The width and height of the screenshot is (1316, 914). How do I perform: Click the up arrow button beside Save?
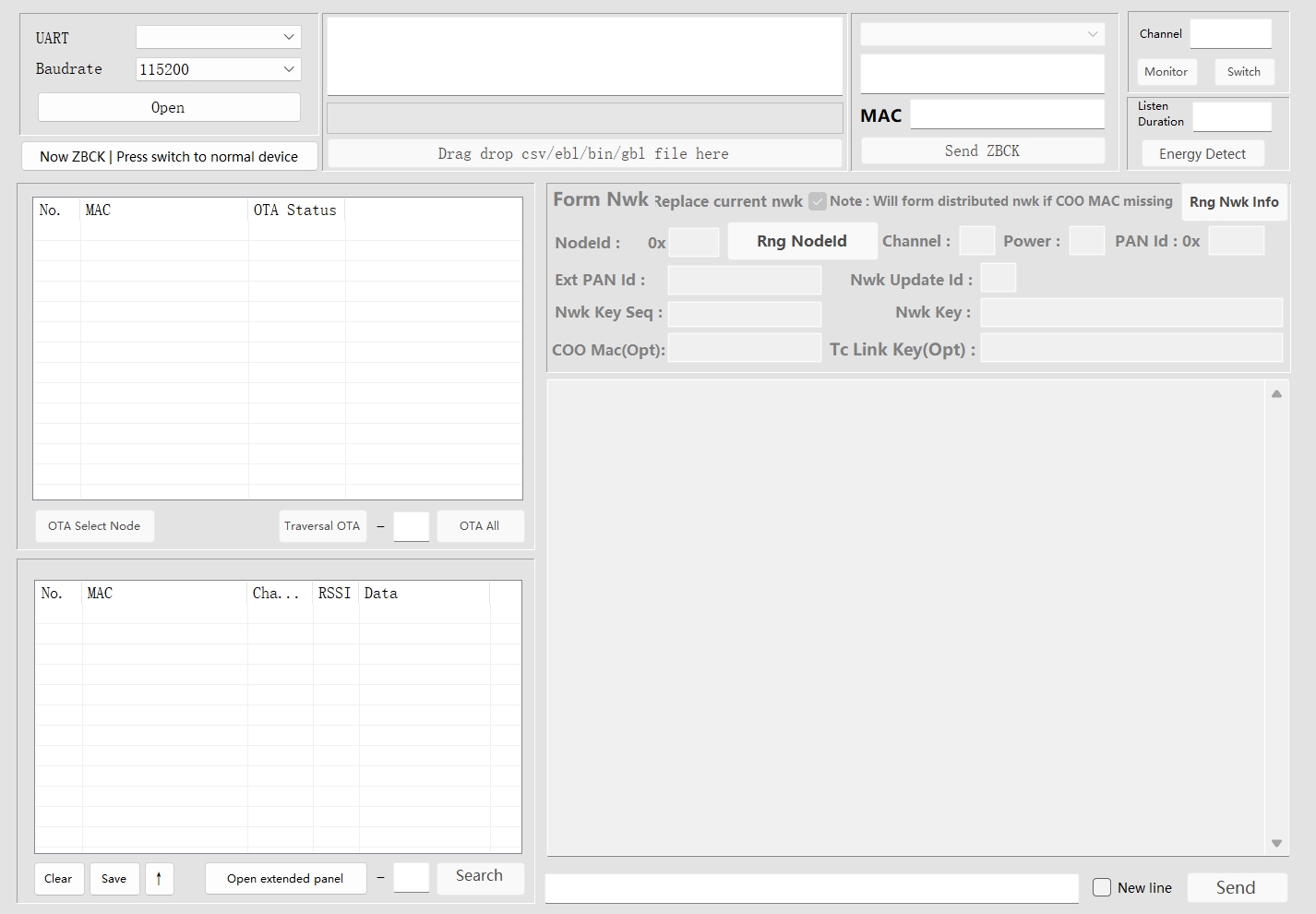tap(159, 878)
